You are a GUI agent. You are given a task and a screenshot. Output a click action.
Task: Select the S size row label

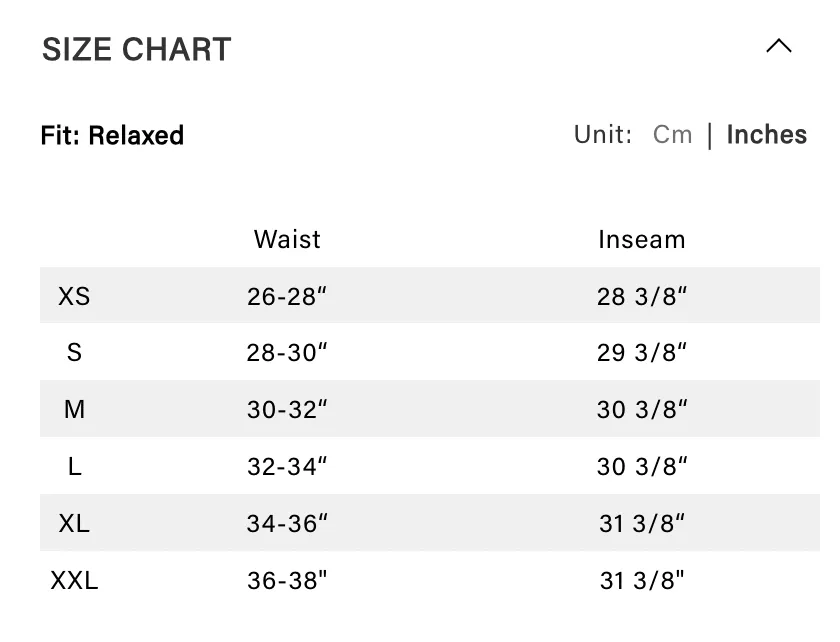tap(74, 353)
